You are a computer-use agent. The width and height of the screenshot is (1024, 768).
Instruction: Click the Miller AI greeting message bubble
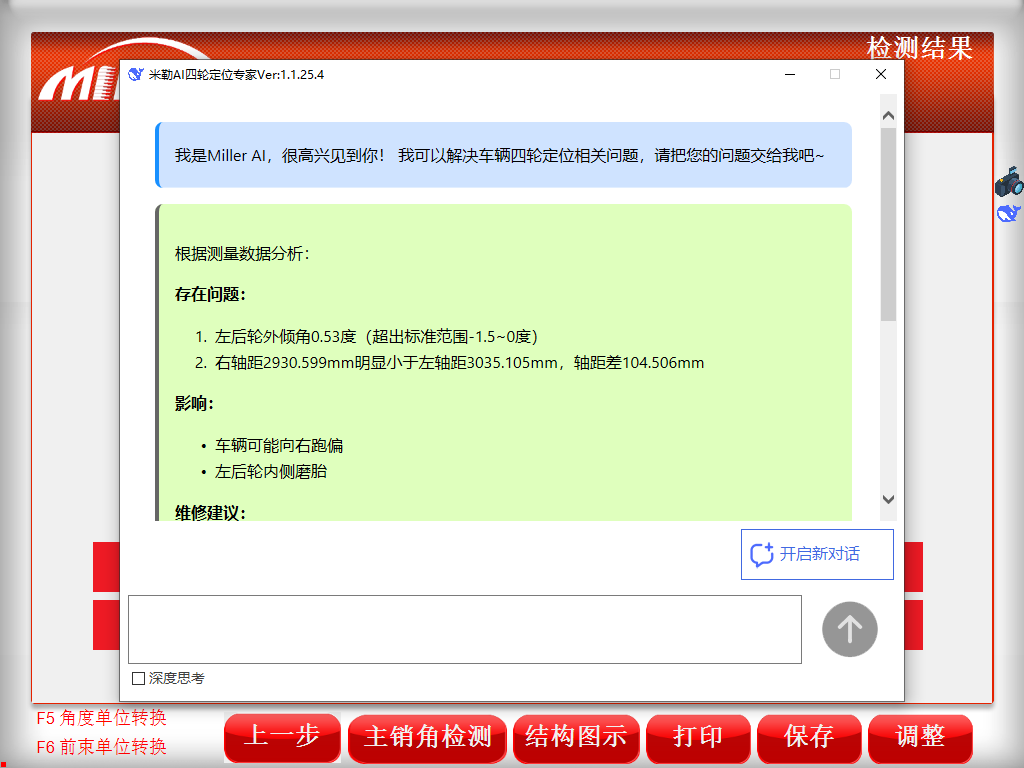tap(504, 155)
